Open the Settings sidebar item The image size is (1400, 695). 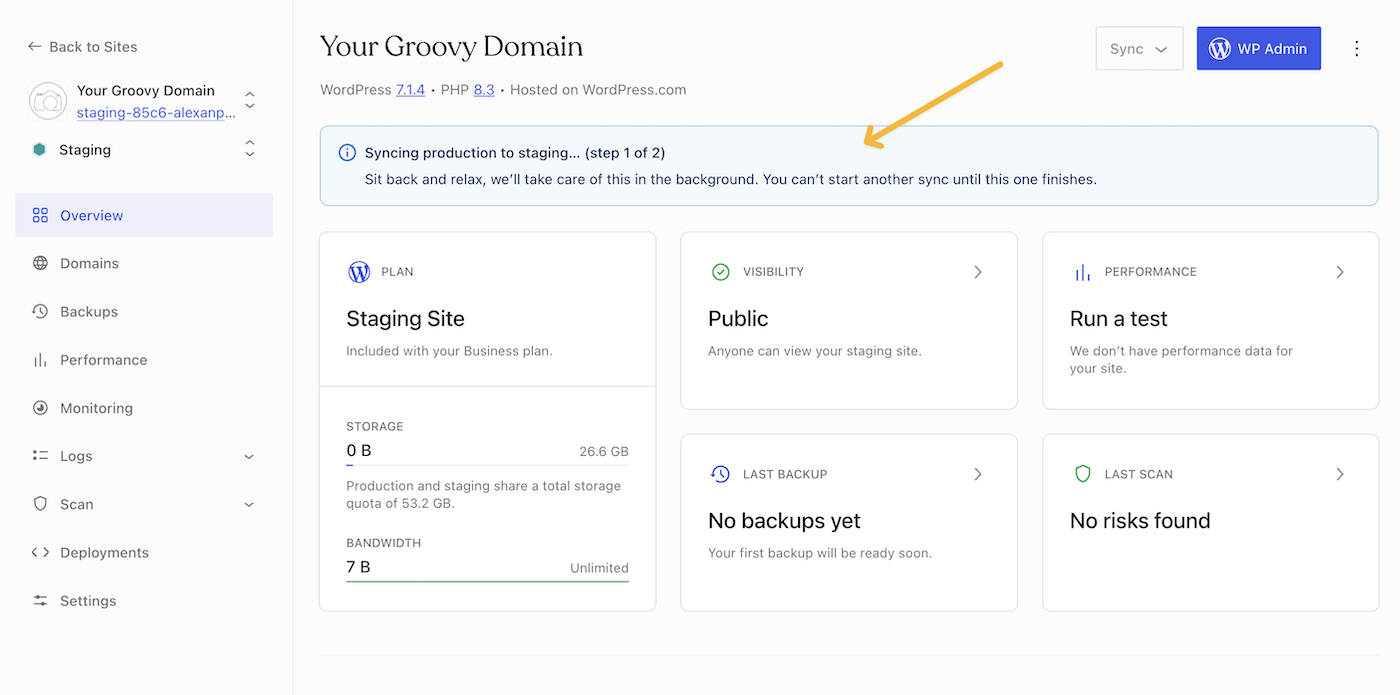144,601
